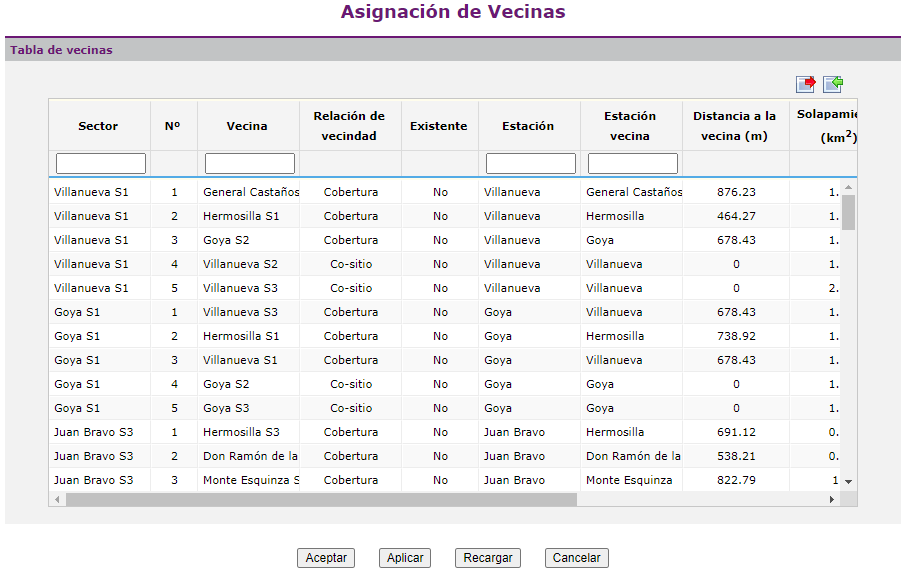Image resolution: width=909 pixels, height=574 pixels.
Task: Click the Aplicar button
Action: [405, 558]
